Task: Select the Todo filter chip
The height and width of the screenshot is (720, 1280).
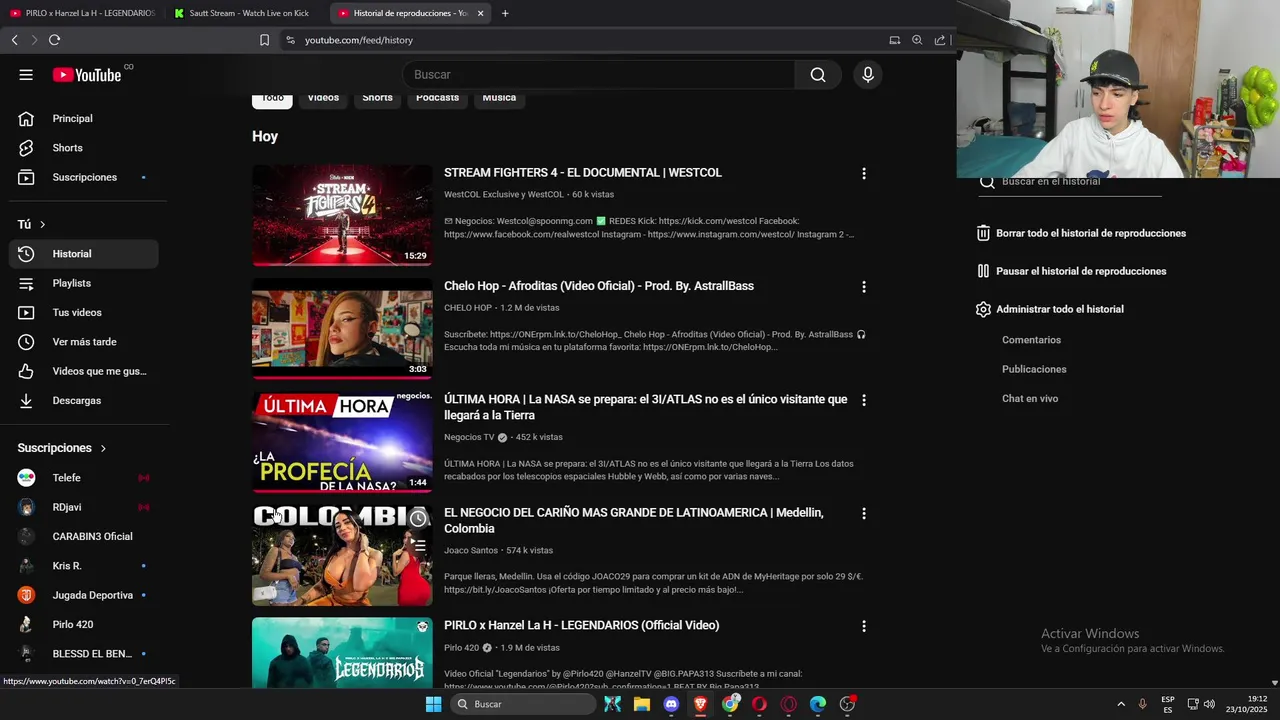Action: pyautogui.click(x=273, y=98)
